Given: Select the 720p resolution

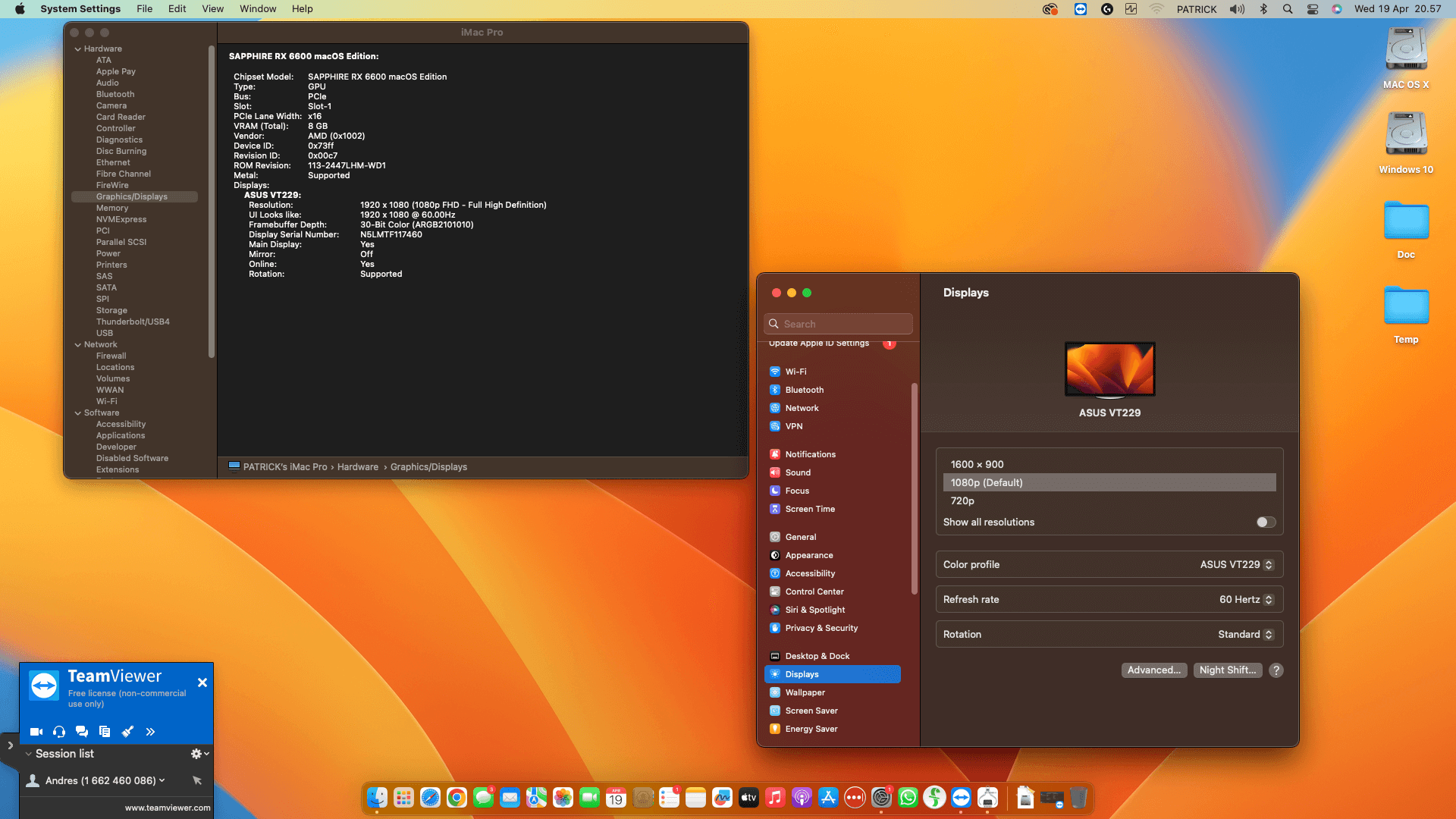Looking at the screenshot, I should pos(1109,500).
